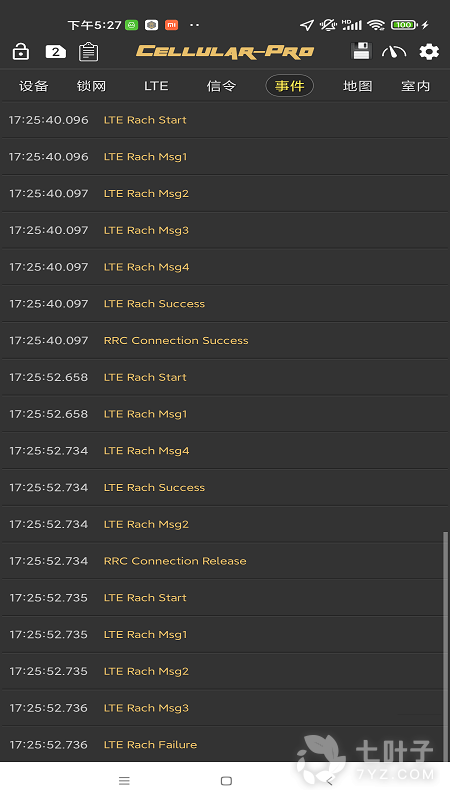The height and width of the screenshot is (800, 450).
Task: Open the 室内 tab
Action: point(415,86)
